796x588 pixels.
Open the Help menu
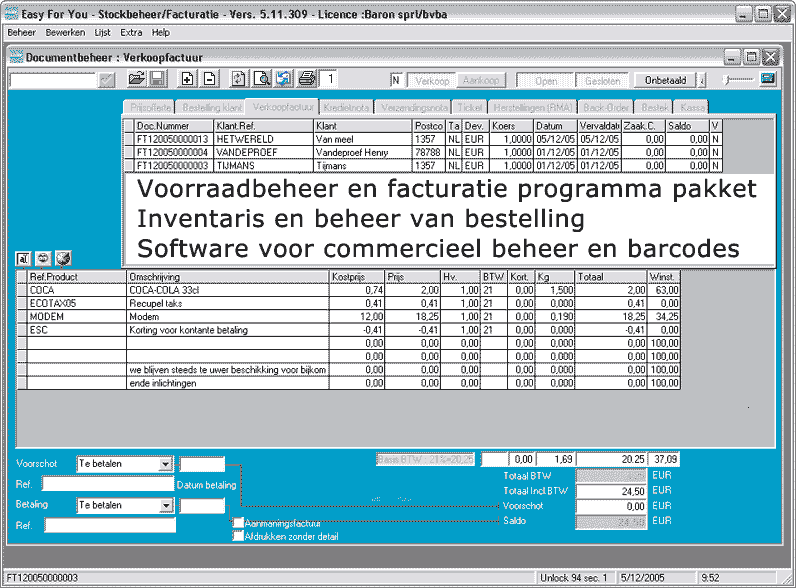point(160,32)
